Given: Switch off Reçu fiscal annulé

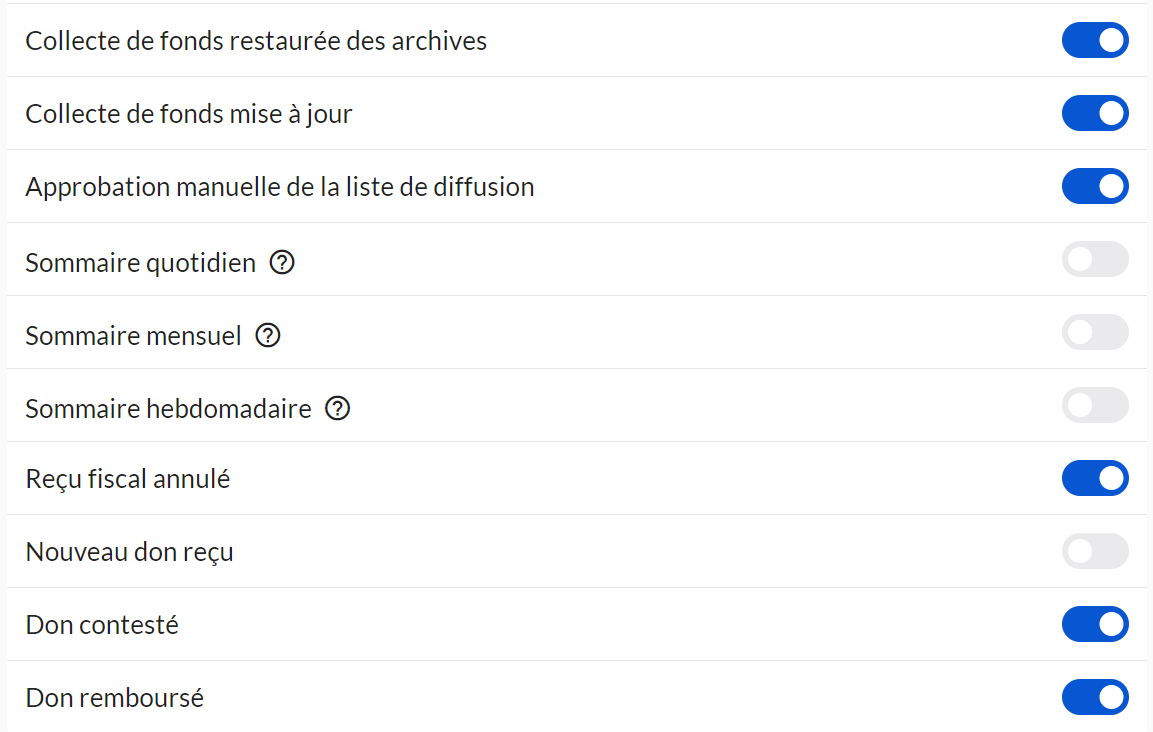Looking at the screenshot, I should (x=1095, y=479).
